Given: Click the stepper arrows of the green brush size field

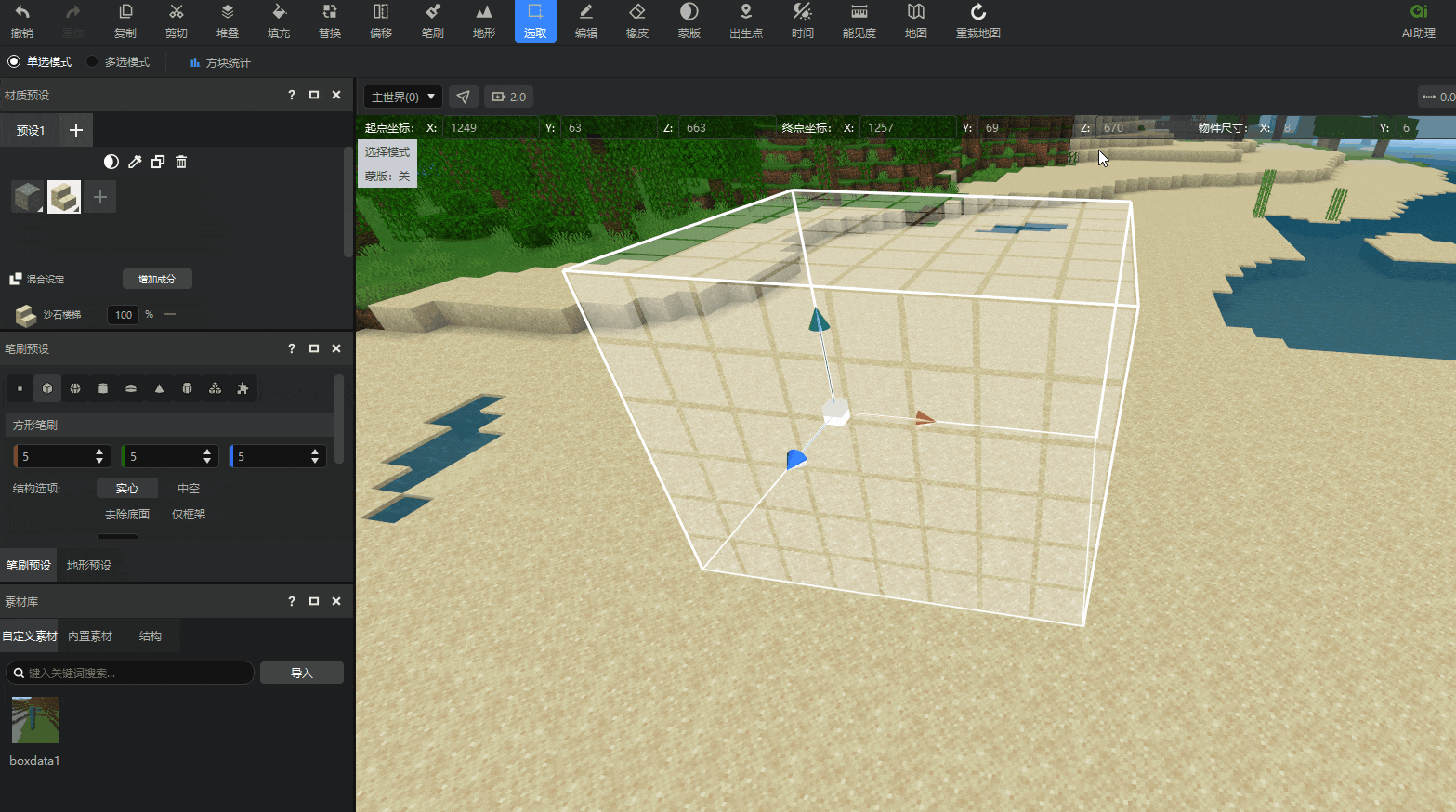Looking at the screenshot, I should coord(207,456).
